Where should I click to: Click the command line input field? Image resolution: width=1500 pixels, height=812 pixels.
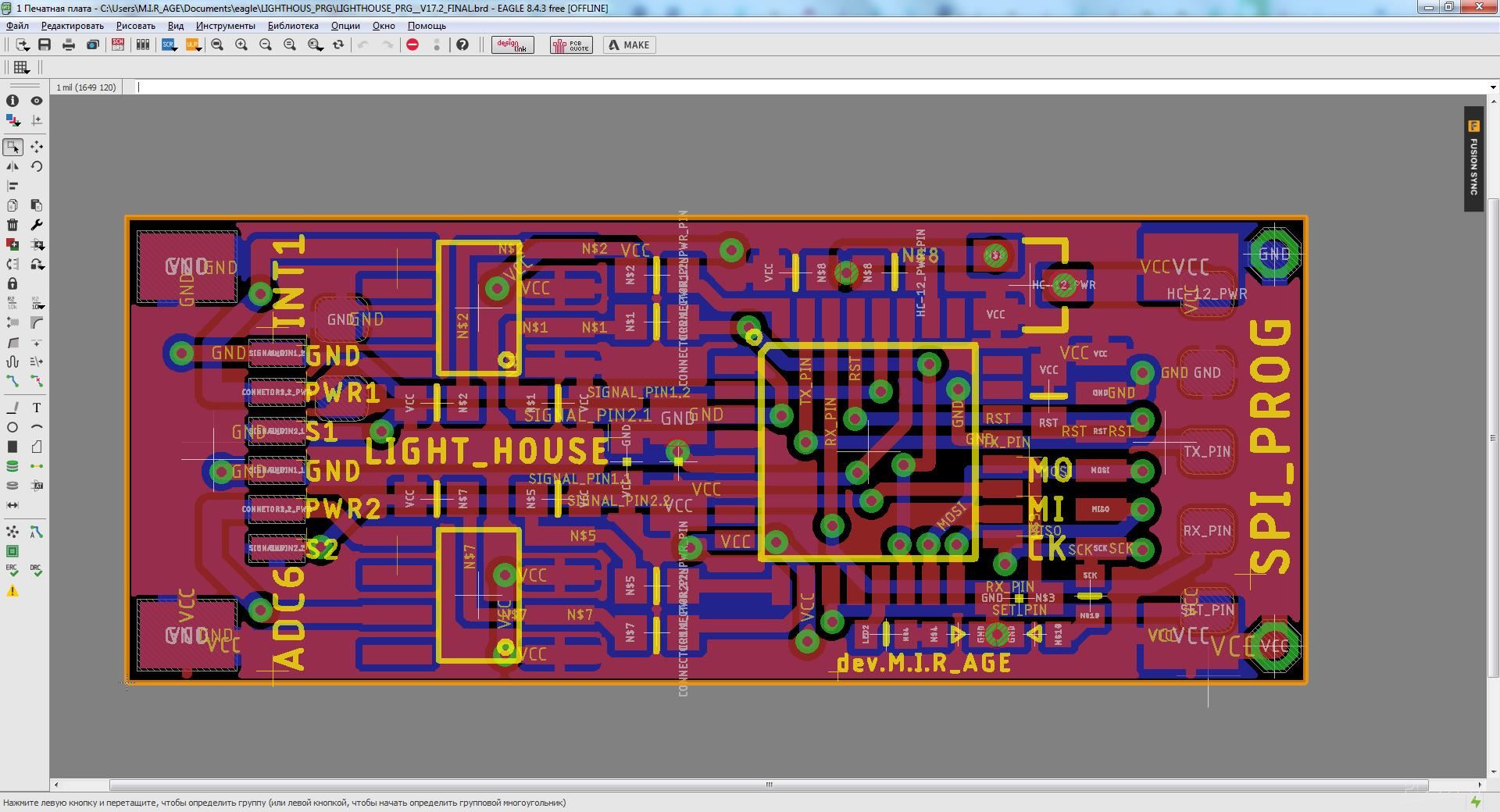coord(811,87)
